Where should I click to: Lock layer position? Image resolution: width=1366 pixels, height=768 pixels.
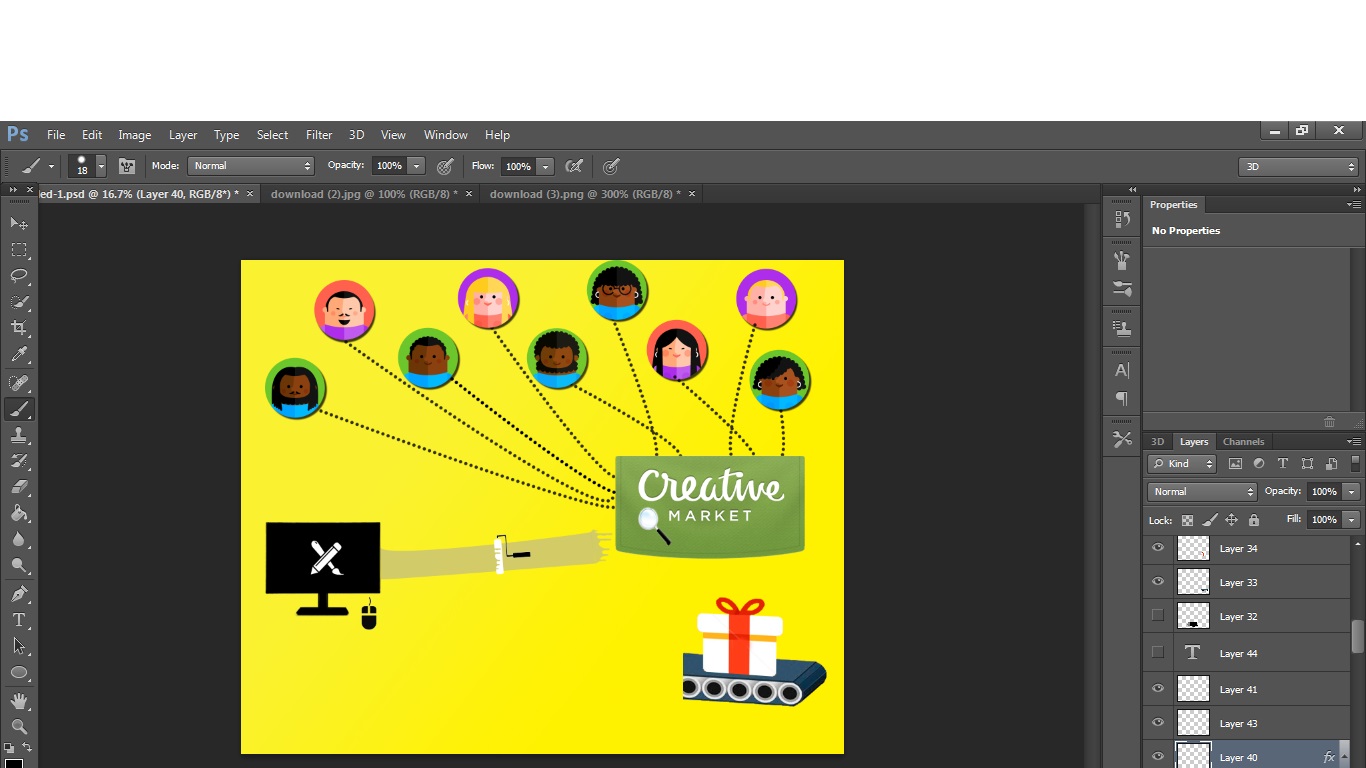pyautogui.click(x=1232, y=520)
